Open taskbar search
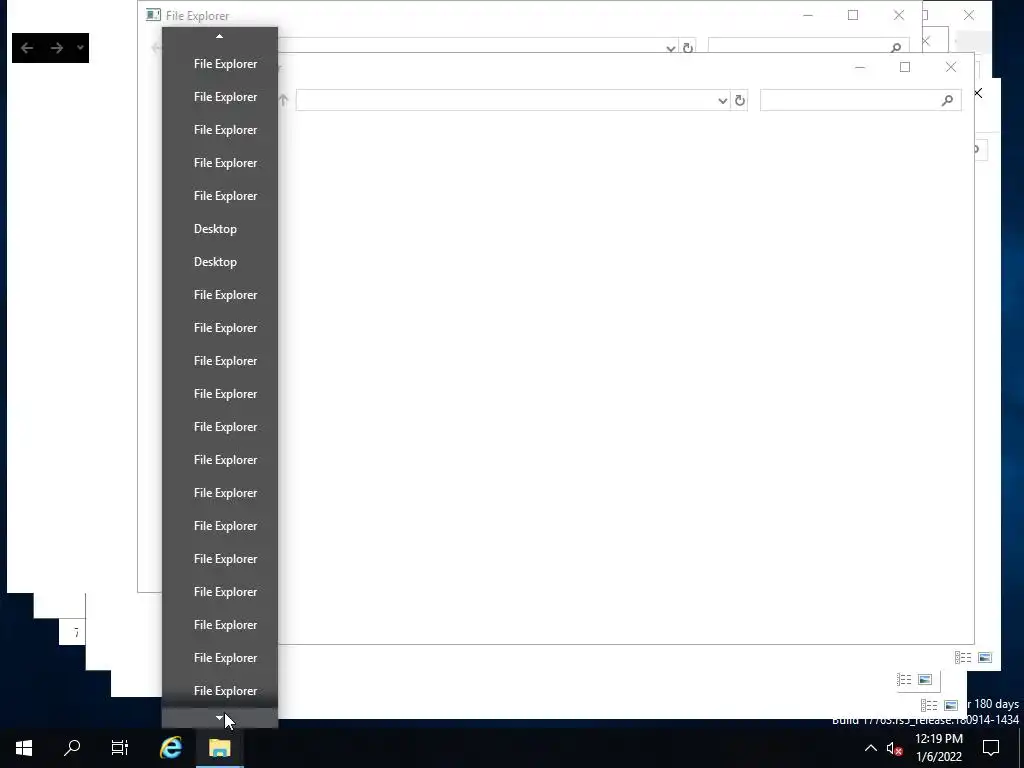Viewport: 1024px width, 768px height. [72, 748]
